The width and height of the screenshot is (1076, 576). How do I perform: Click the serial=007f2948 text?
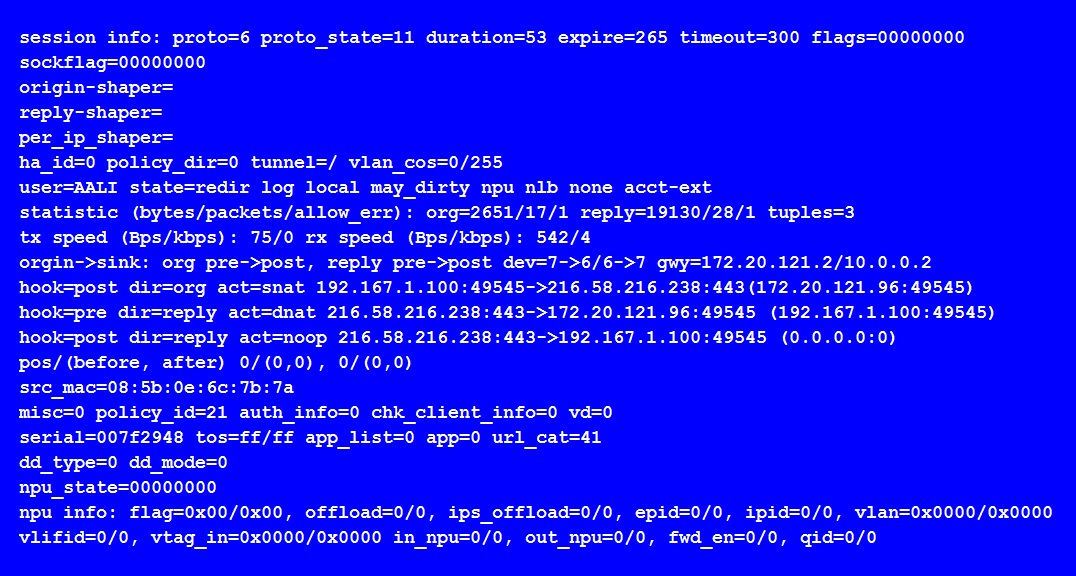click(x=102, y=438)
